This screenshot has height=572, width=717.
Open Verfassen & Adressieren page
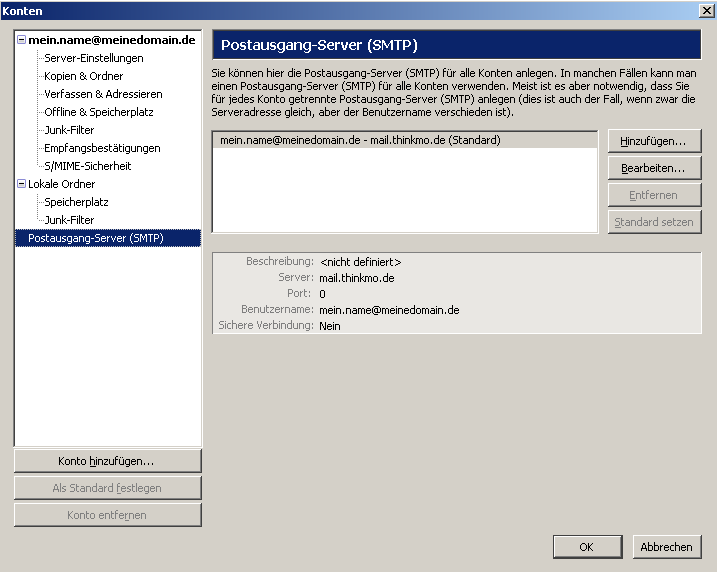click(x=102, y=94)
